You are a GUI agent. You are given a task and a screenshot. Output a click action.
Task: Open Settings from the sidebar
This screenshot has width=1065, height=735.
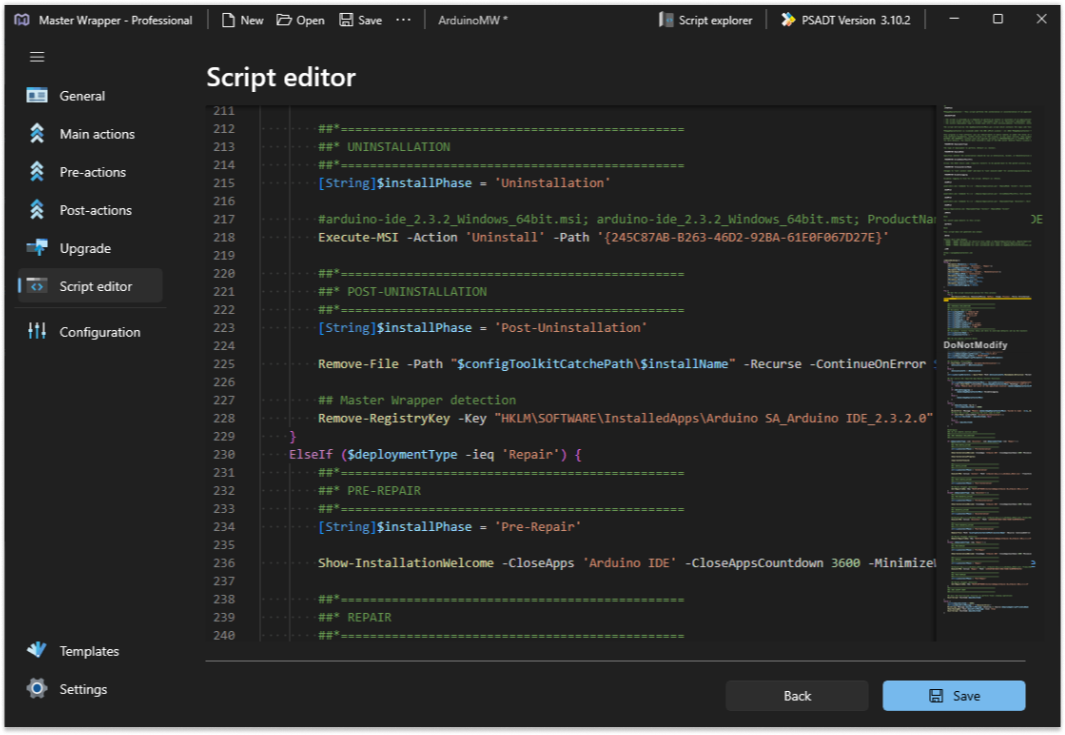(83, 689)
